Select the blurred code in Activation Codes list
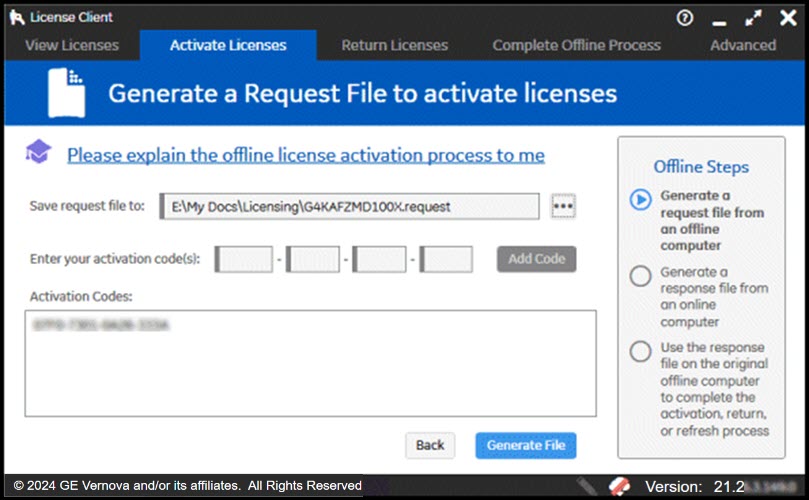809x500 pixels. (x=101, y=325)
